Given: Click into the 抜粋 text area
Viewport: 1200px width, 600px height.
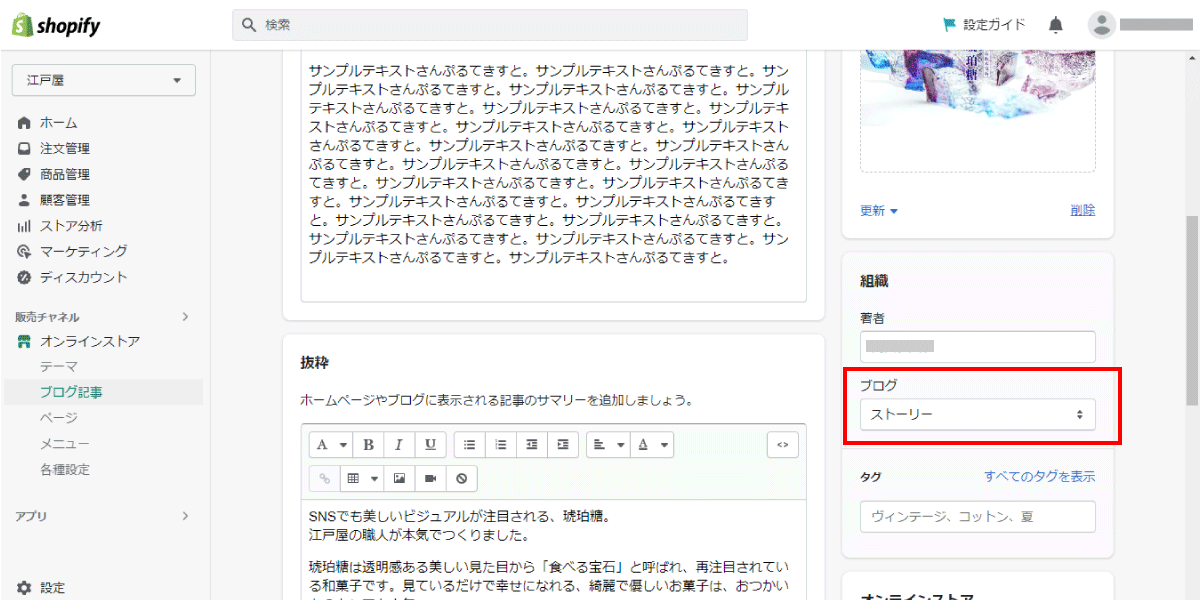Looking at the screenshot, I should pos(553,548).
